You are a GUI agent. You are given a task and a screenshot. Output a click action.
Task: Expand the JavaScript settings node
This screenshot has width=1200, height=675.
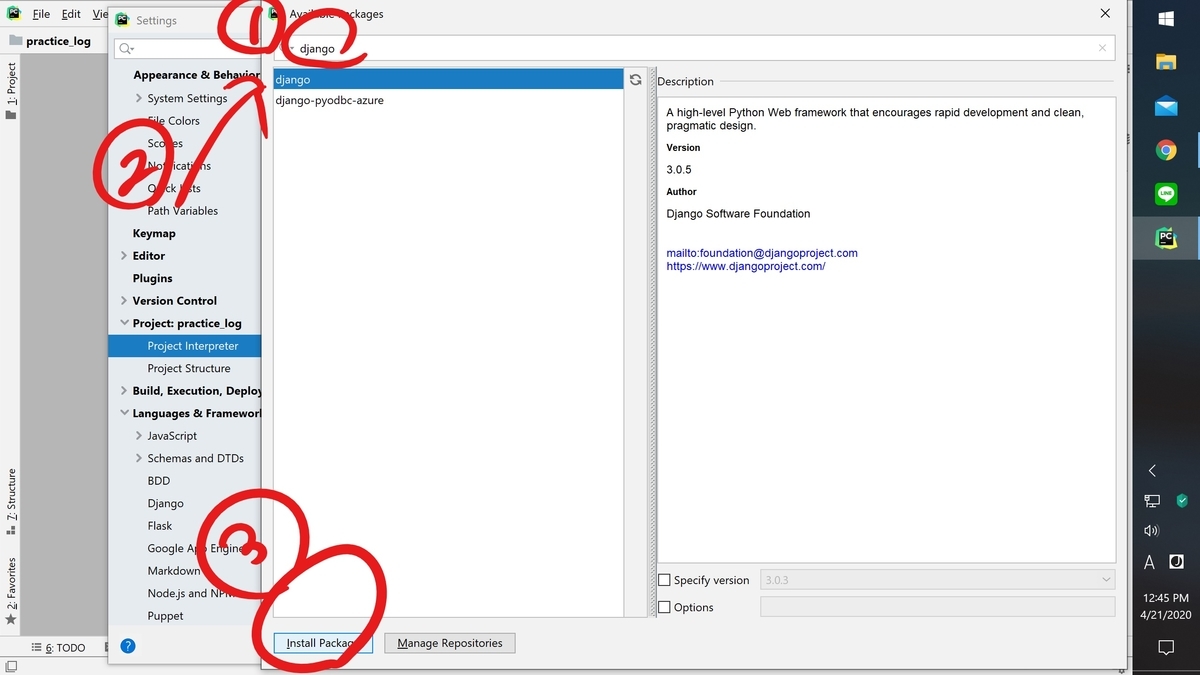coord(139,436)
